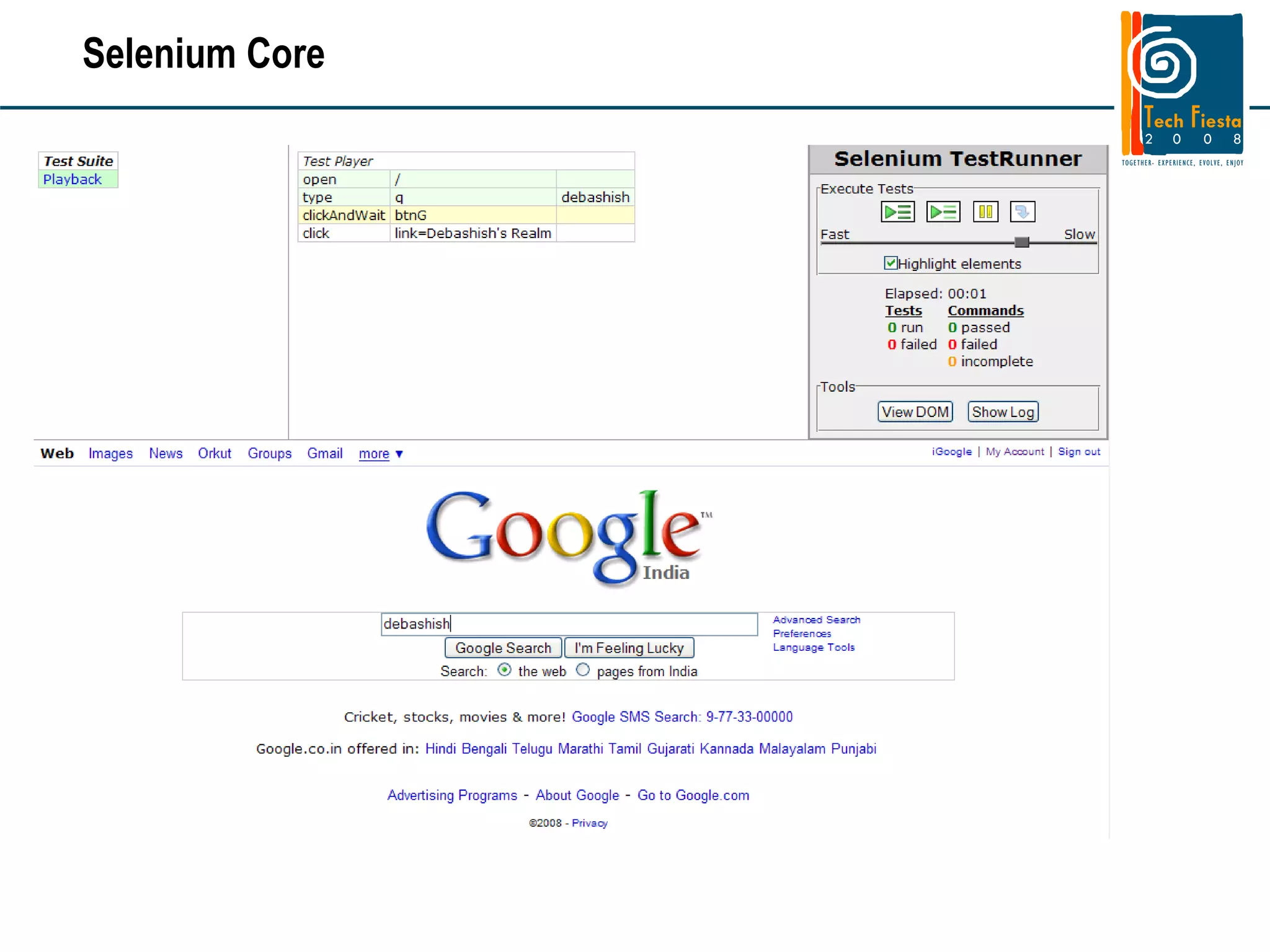Click the blue Step arrow icon

coord(1022,212)
